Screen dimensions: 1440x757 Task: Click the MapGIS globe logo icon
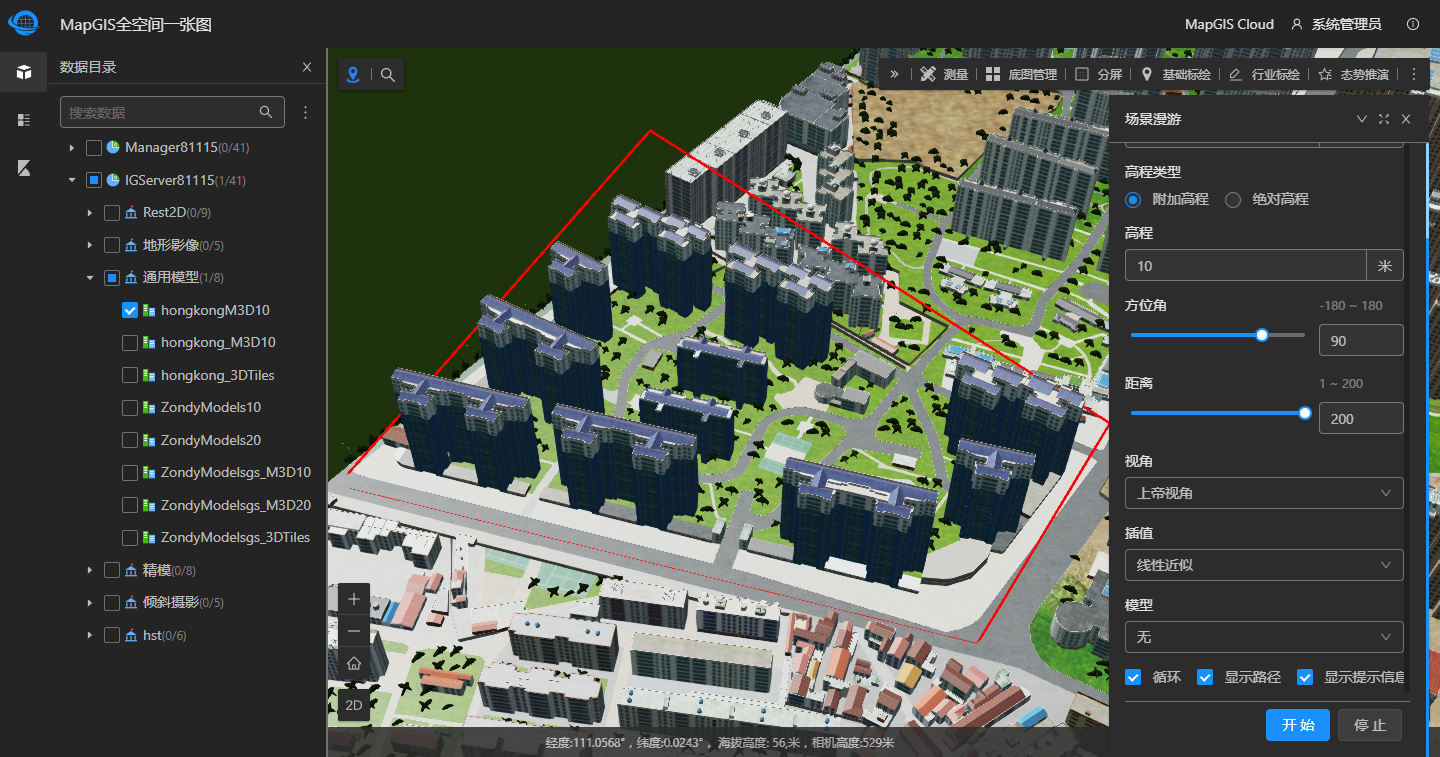coord(23,23)
